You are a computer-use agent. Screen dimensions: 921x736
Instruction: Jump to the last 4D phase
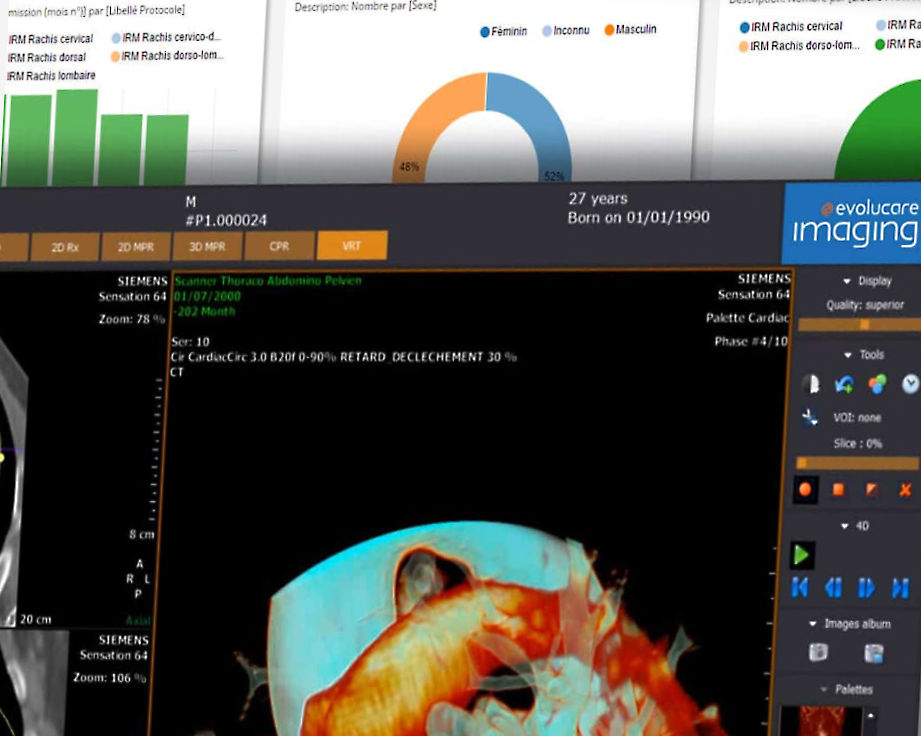tap(900, 588)
